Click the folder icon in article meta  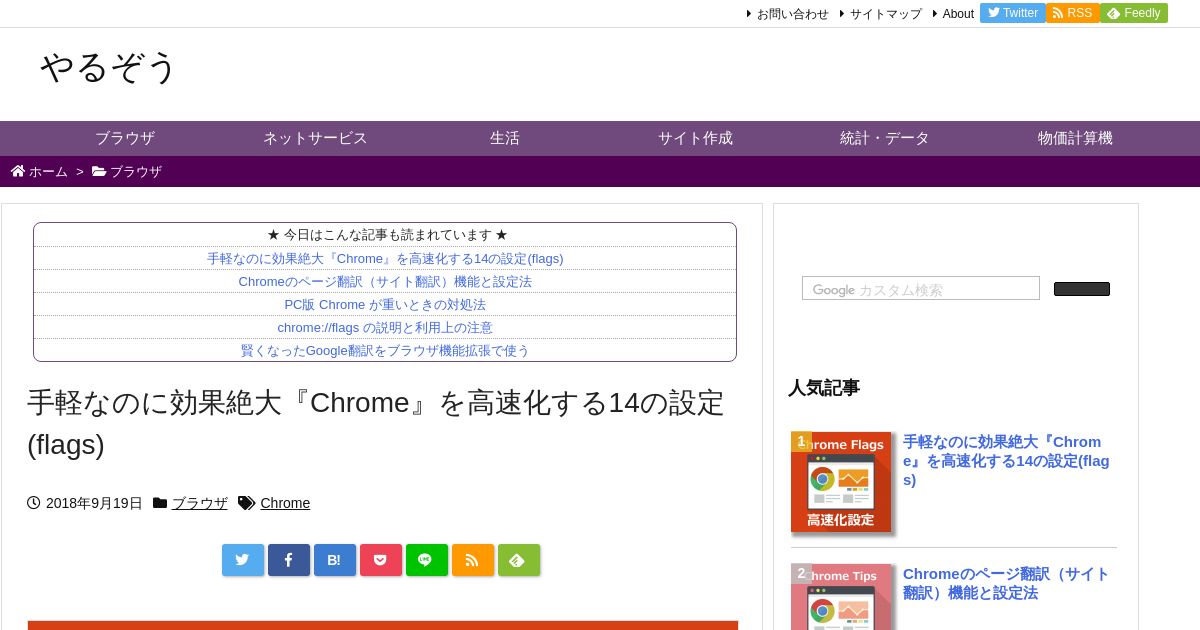click(x=160, y=503)
